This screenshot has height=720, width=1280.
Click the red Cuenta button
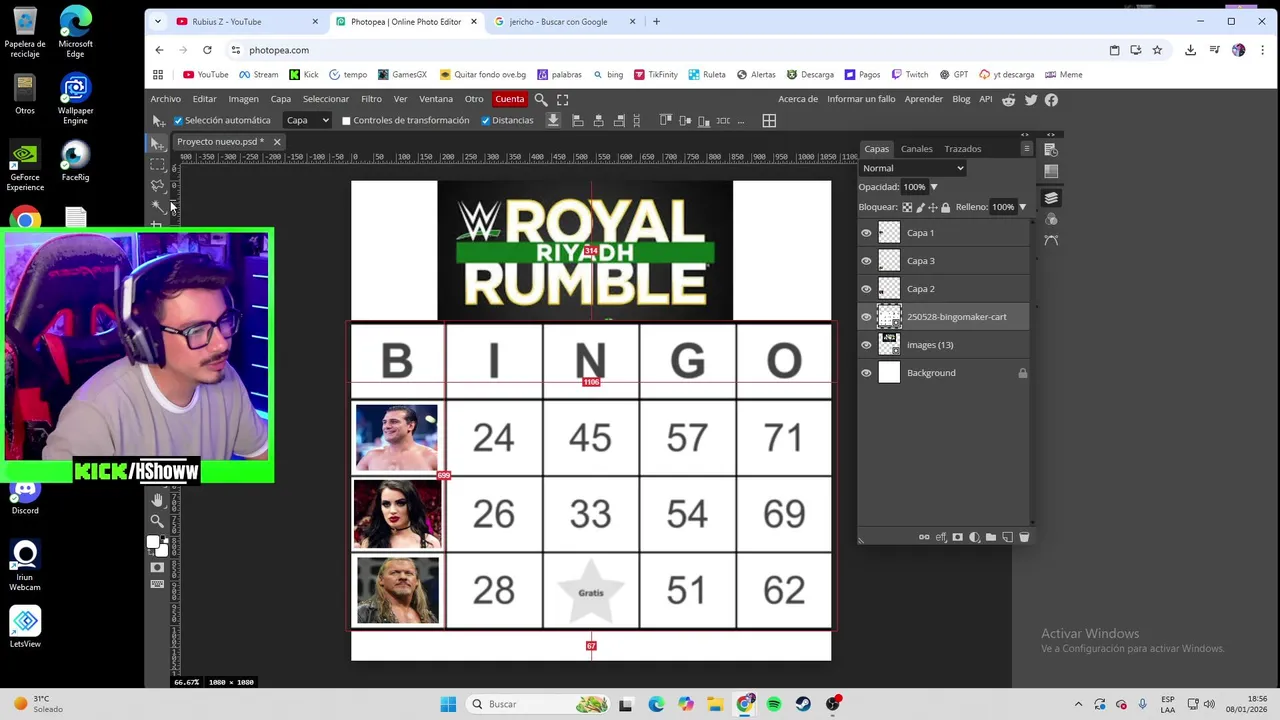click(x=509, y=99)
